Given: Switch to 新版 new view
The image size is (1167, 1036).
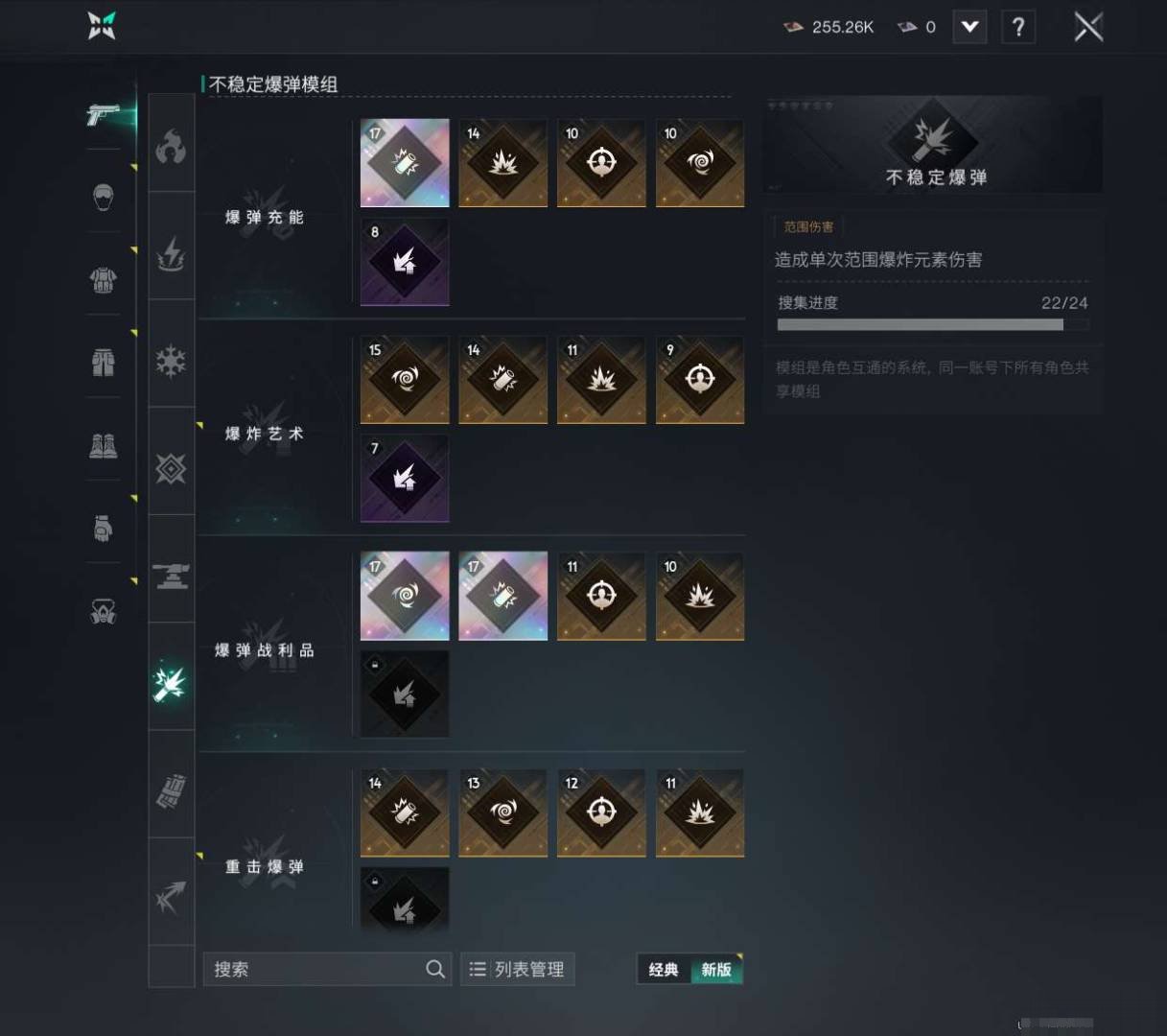Looking at the screenshot, I should pos(716,970).
